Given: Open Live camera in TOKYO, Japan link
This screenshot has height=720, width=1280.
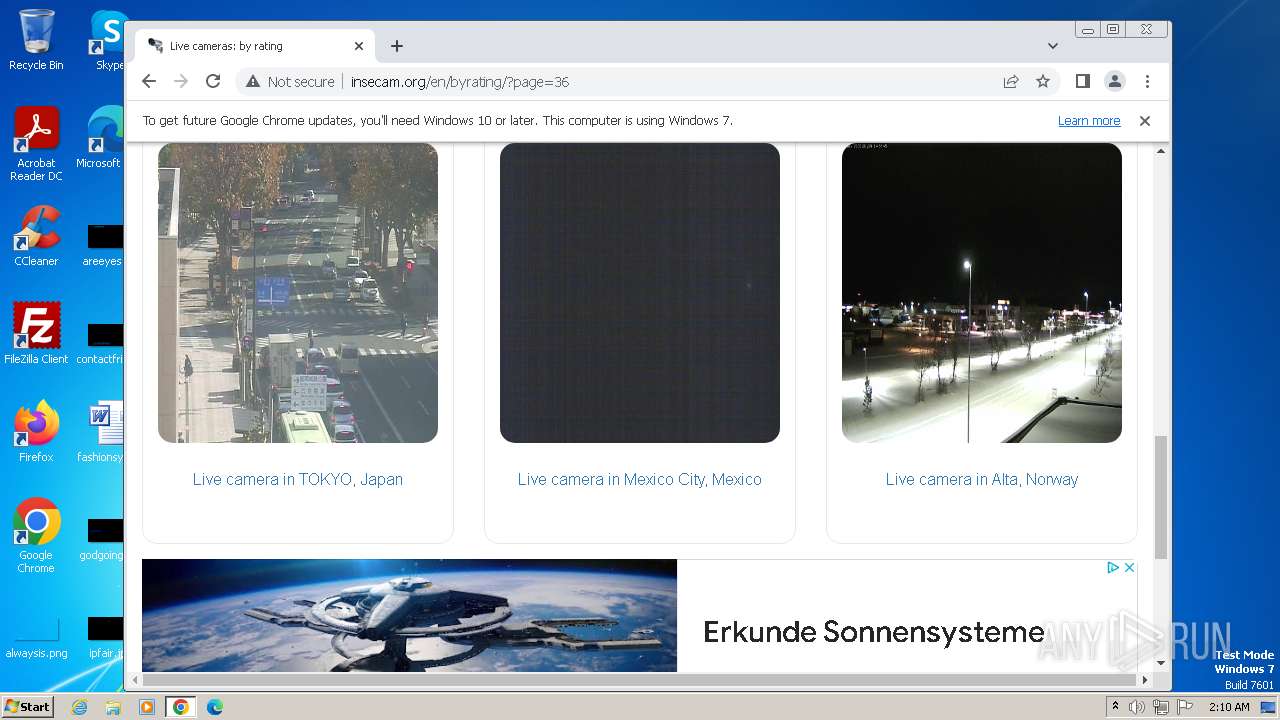Looking at the screenshot, I should 298,479.
